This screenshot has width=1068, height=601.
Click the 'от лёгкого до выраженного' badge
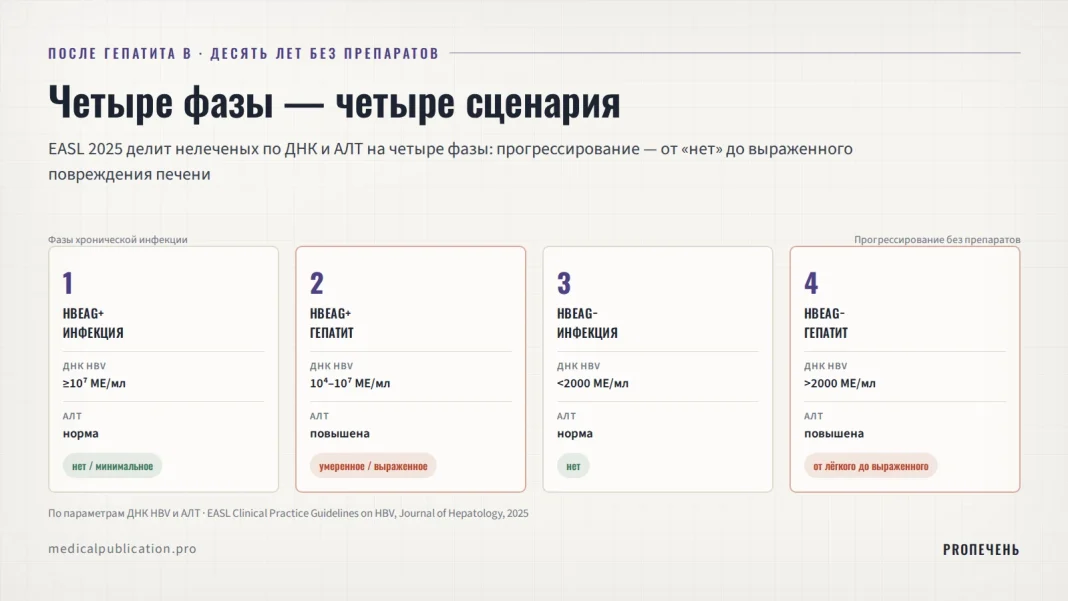[870, 466]
